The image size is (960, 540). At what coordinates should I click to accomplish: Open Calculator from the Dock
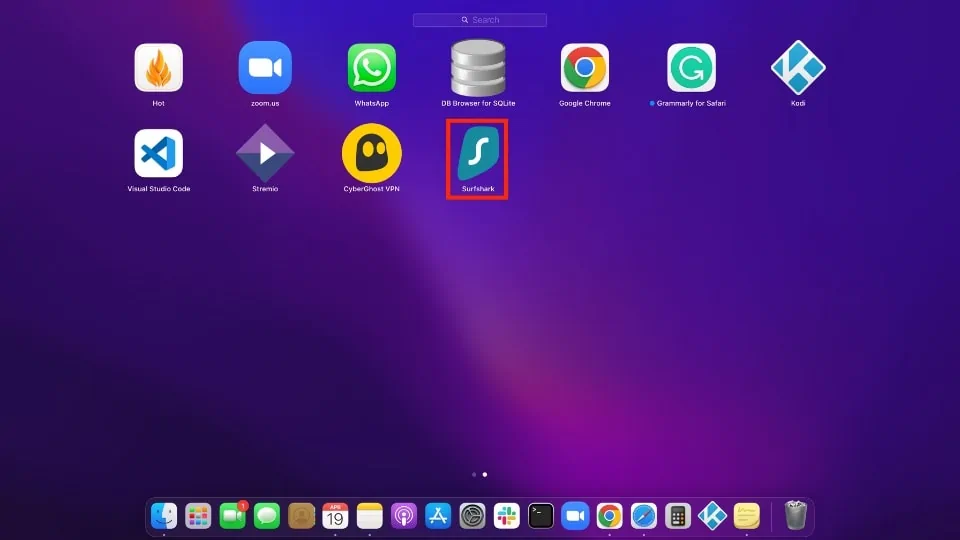(678, 516)
